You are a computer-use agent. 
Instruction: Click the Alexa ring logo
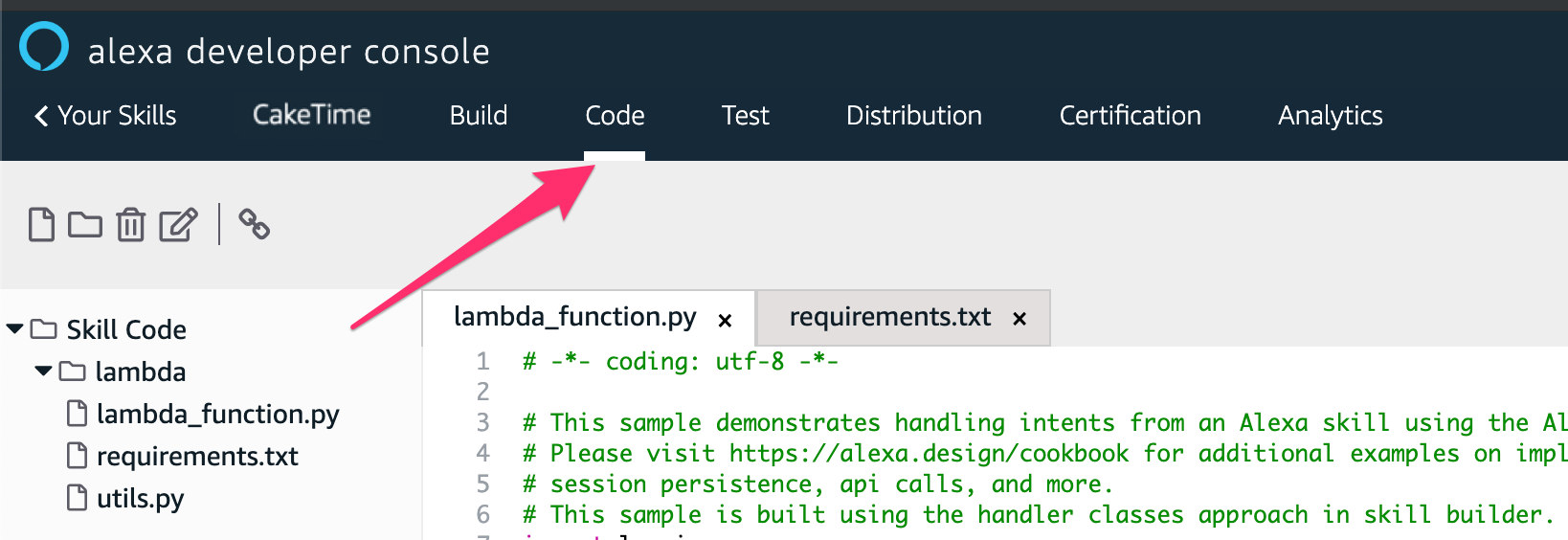44,47
